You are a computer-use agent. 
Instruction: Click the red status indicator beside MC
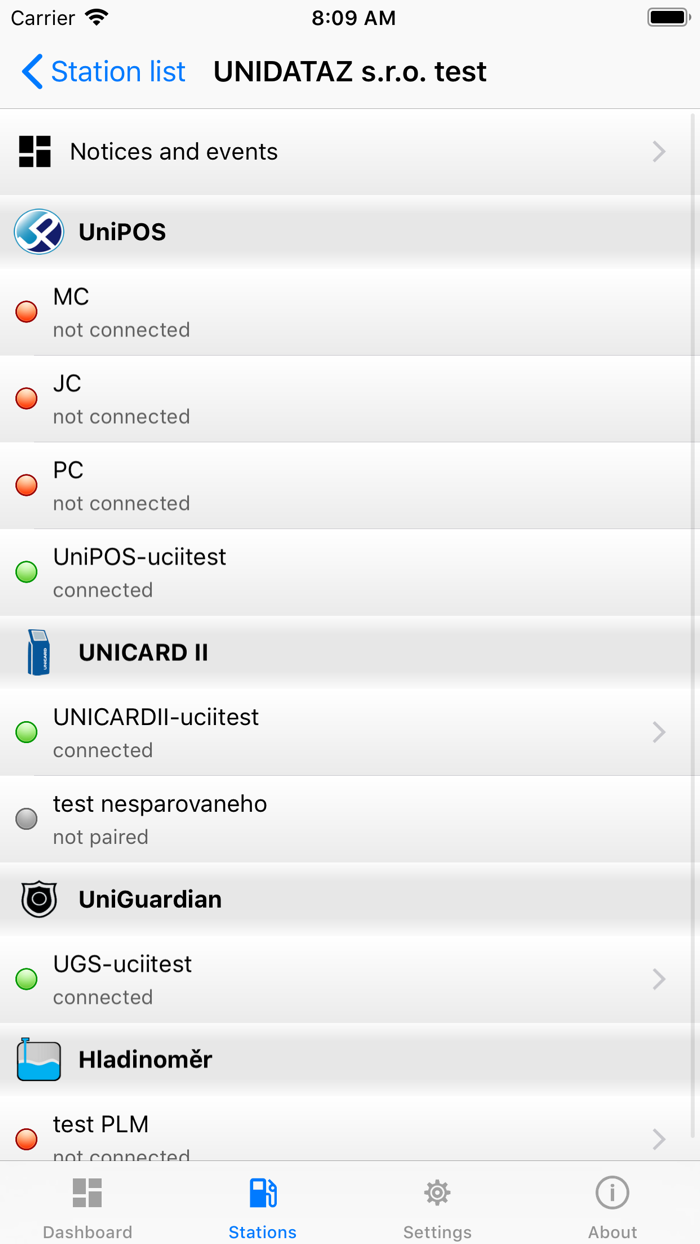point(25,312)
